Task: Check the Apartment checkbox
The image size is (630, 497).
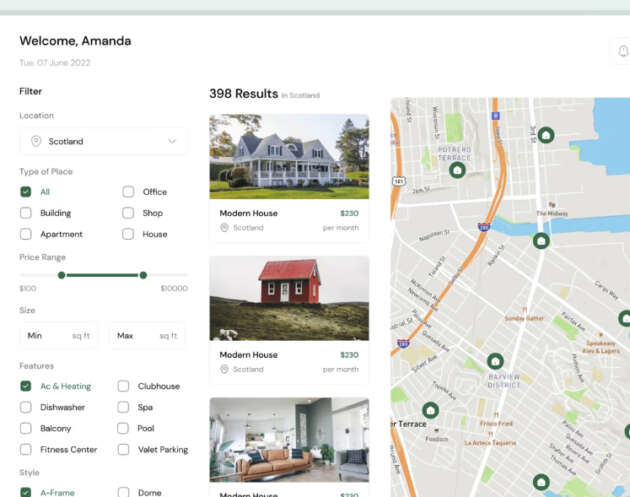Action: (x=26, y=234)
